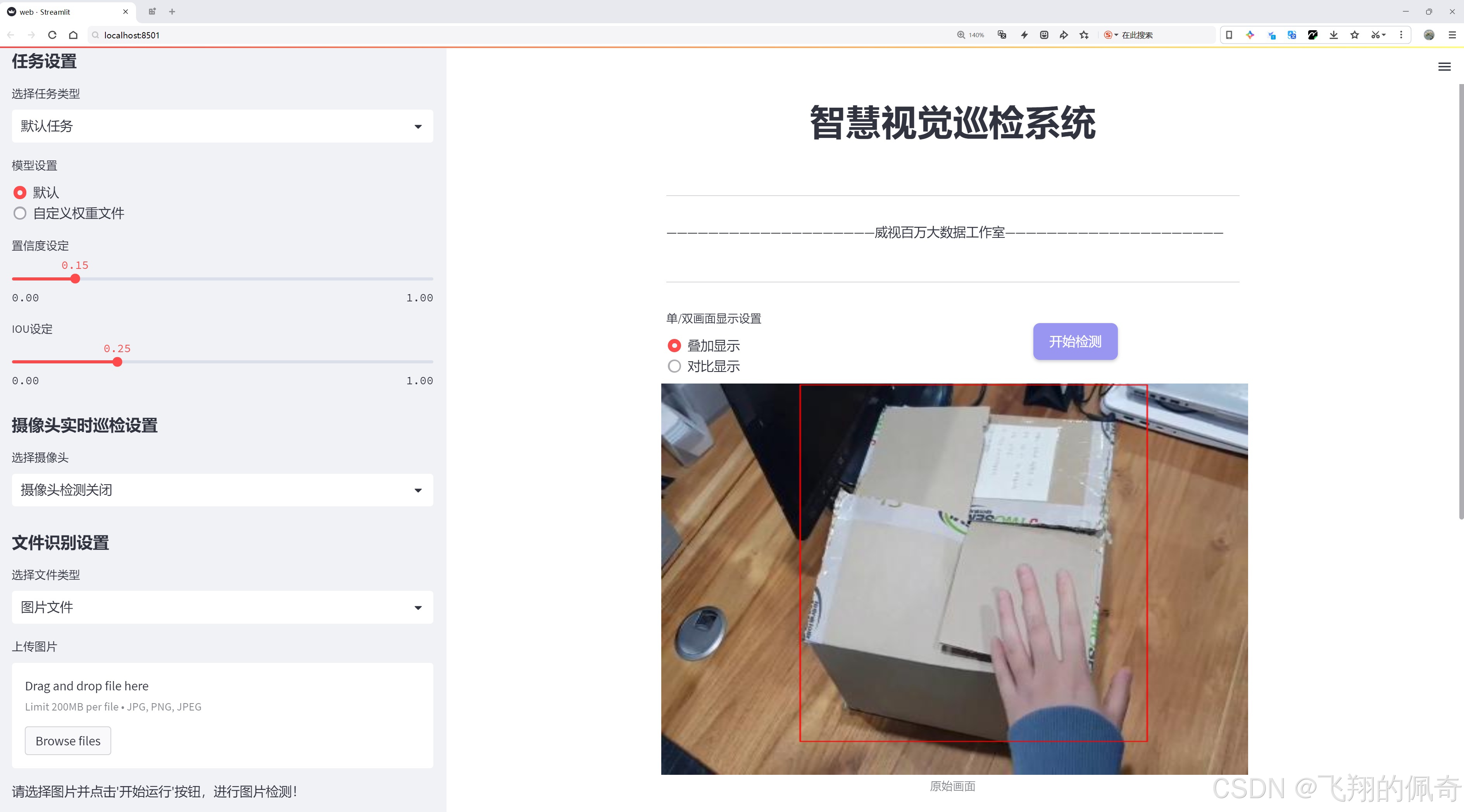The height and width of the screenshot is (812, 1464).
Task: Switch display mode to 对比显示
Action: coord(674,366)
